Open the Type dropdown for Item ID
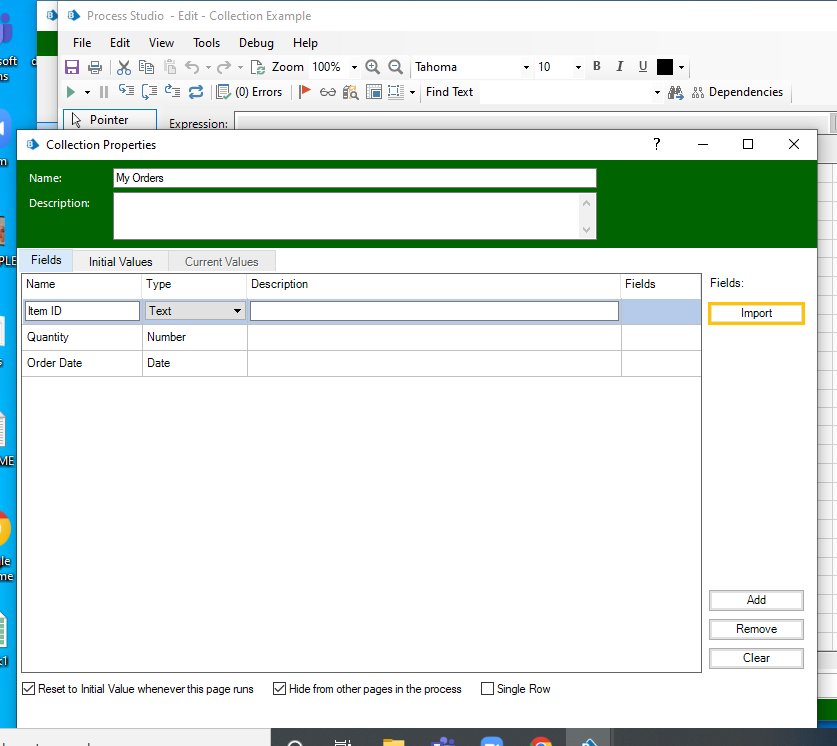The width and height of the screenshot is (837, 746). 237,311
